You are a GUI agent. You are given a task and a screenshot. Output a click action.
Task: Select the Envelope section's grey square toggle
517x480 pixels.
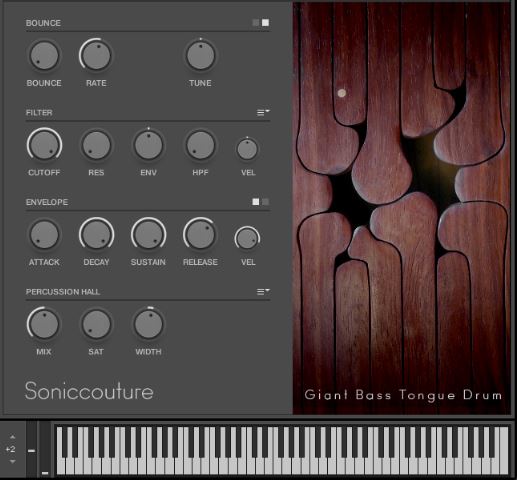[265, 202]
